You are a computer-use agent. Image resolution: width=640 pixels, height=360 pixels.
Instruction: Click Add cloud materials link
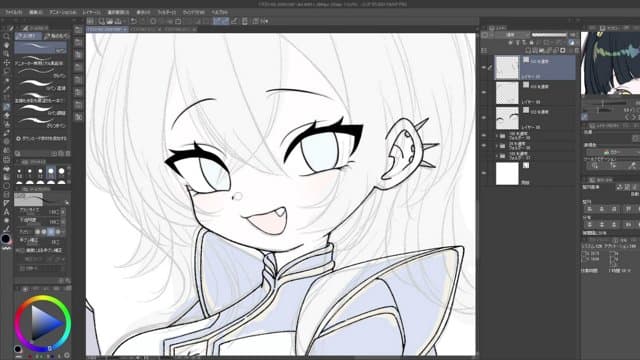41,139
